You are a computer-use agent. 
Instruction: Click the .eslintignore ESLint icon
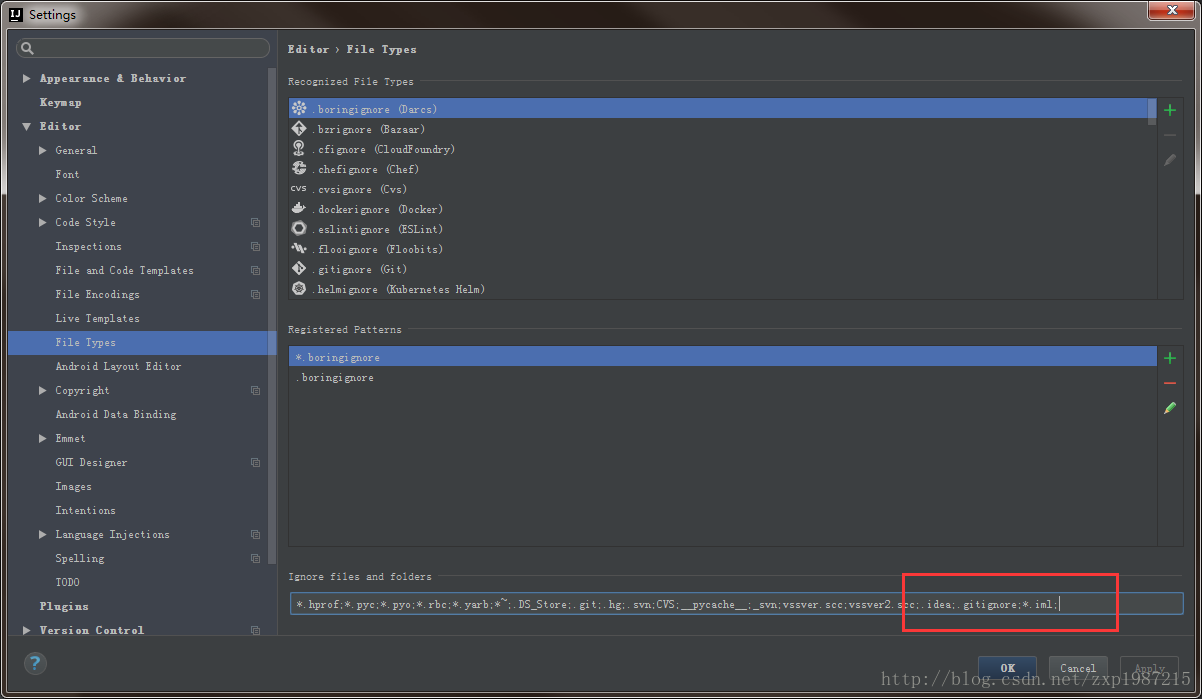pyautogui.click(x=299, y=229)
